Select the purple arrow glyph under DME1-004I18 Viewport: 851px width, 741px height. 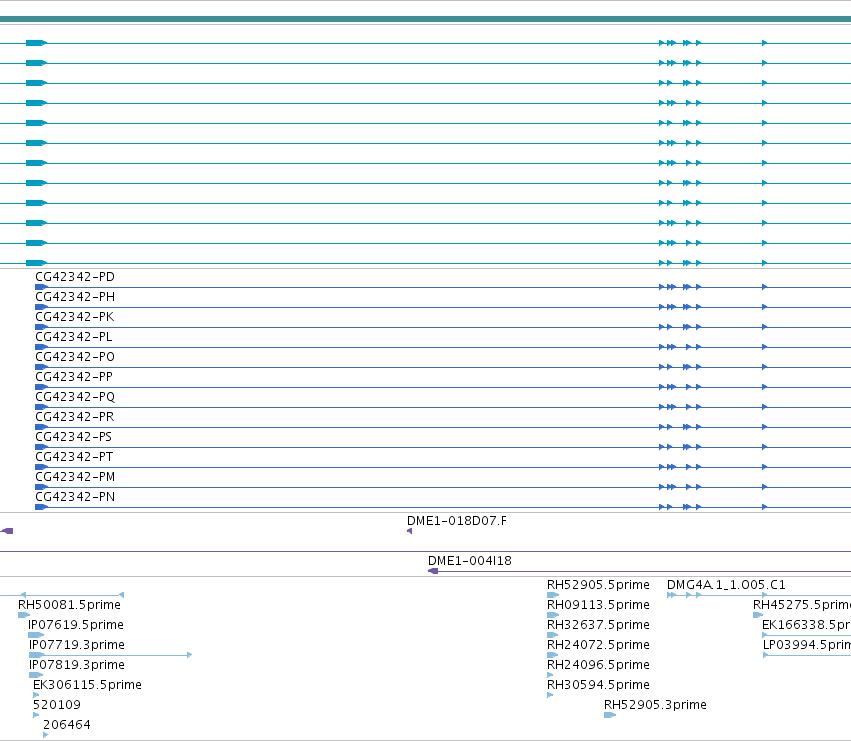pos(433,571)
